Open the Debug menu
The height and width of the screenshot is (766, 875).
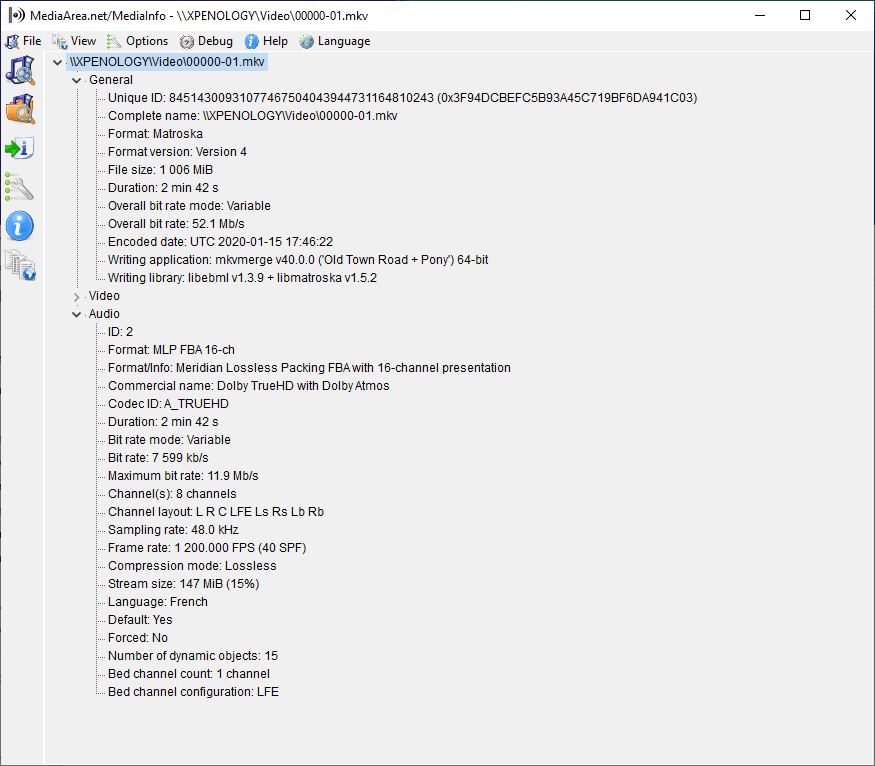206,41
